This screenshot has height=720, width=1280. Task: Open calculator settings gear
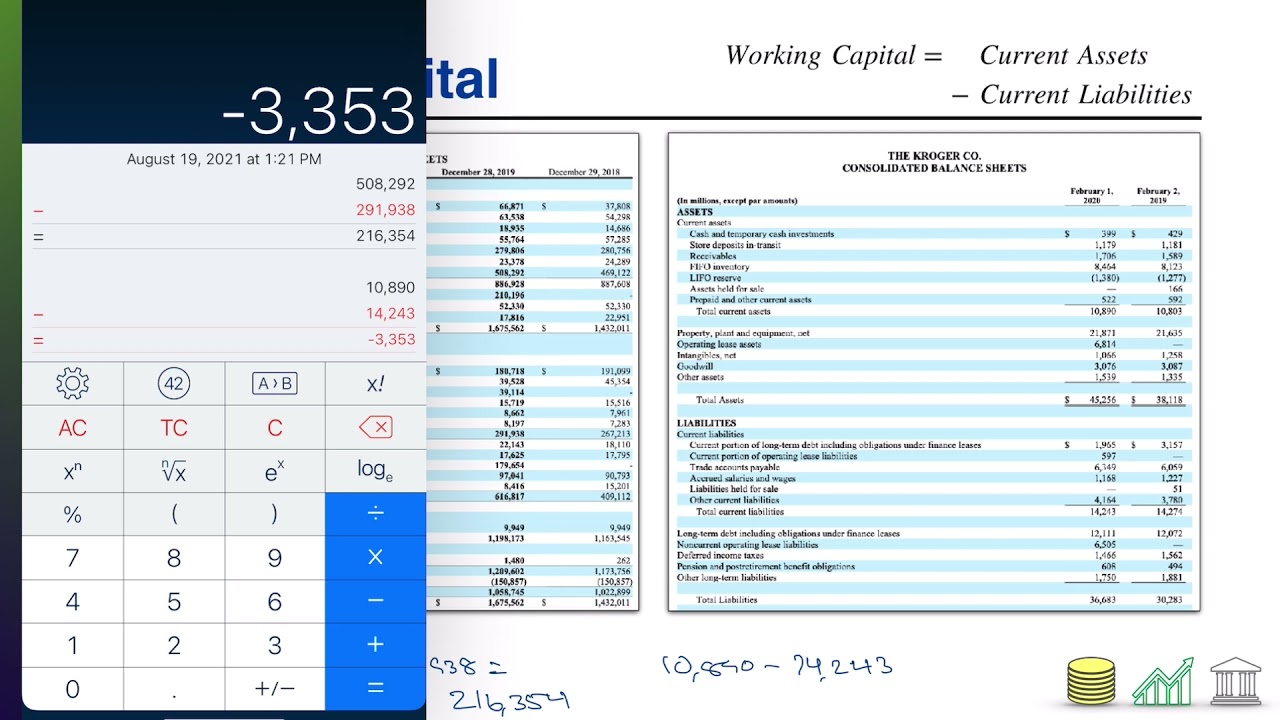point(73,383)
